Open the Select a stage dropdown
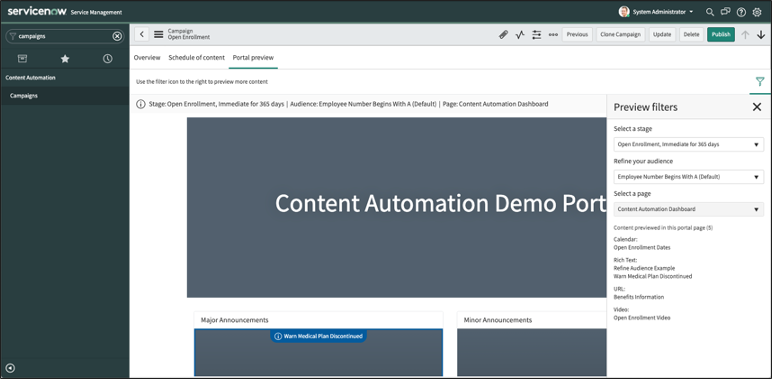 click(x=688, y=144)
